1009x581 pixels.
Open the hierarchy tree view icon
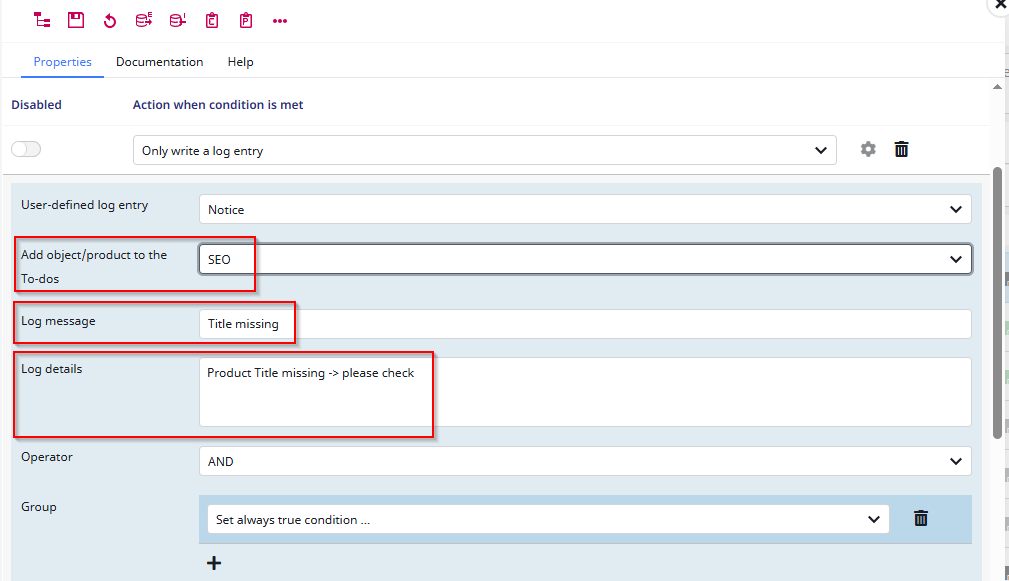(x=41, y=19)
